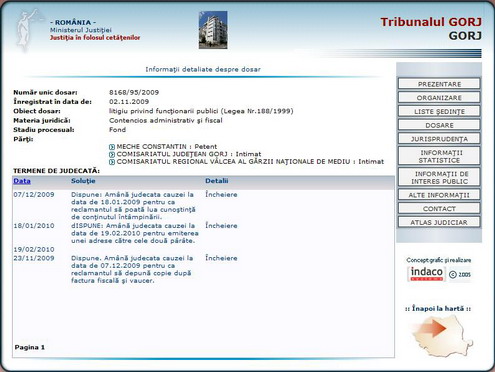Click the indaco systems logo
495x372 pixels.
[x=426, y=274]
